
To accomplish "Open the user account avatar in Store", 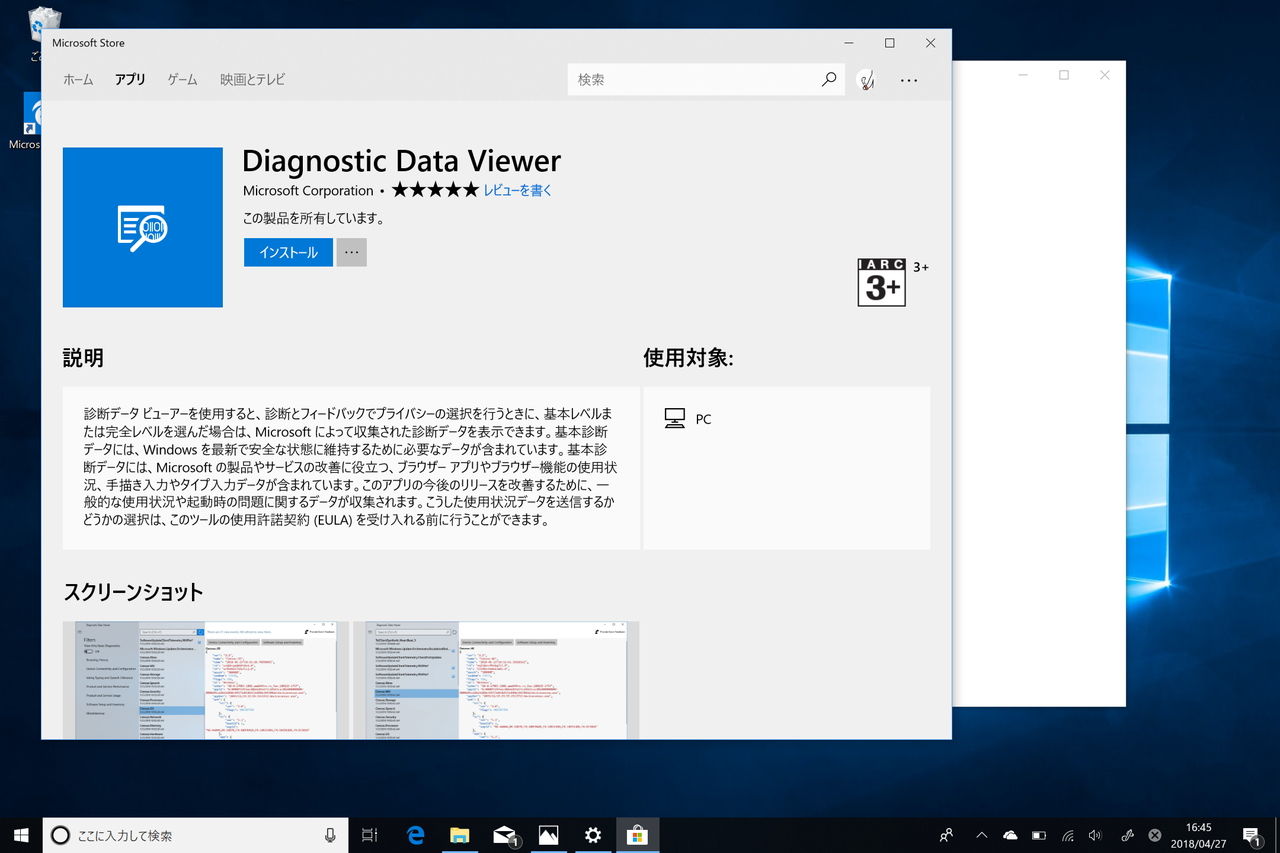I will pos(866,80).
